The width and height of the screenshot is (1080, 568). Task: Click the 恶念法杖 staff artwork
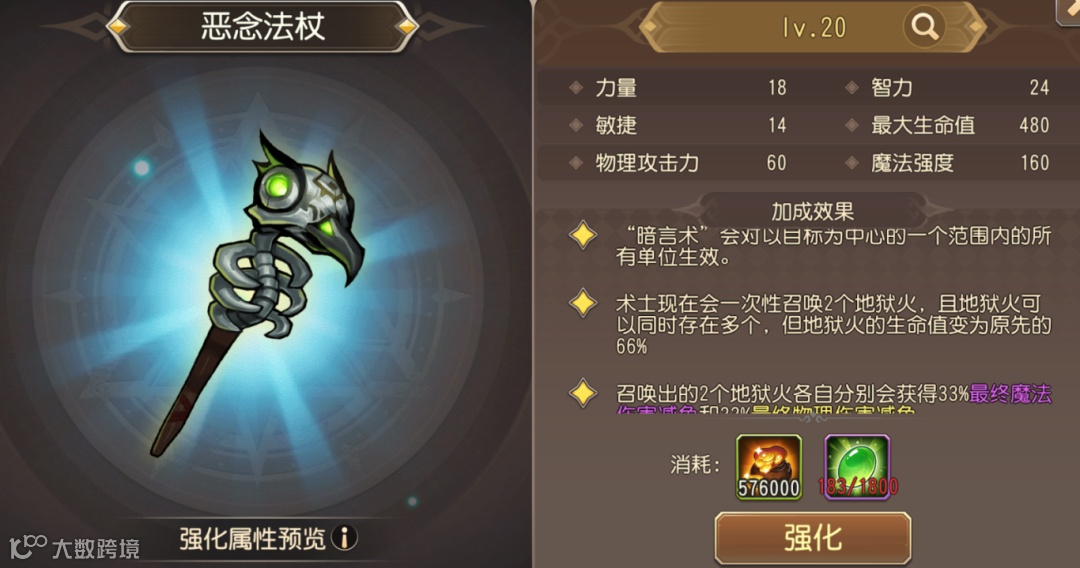[258, 293]
